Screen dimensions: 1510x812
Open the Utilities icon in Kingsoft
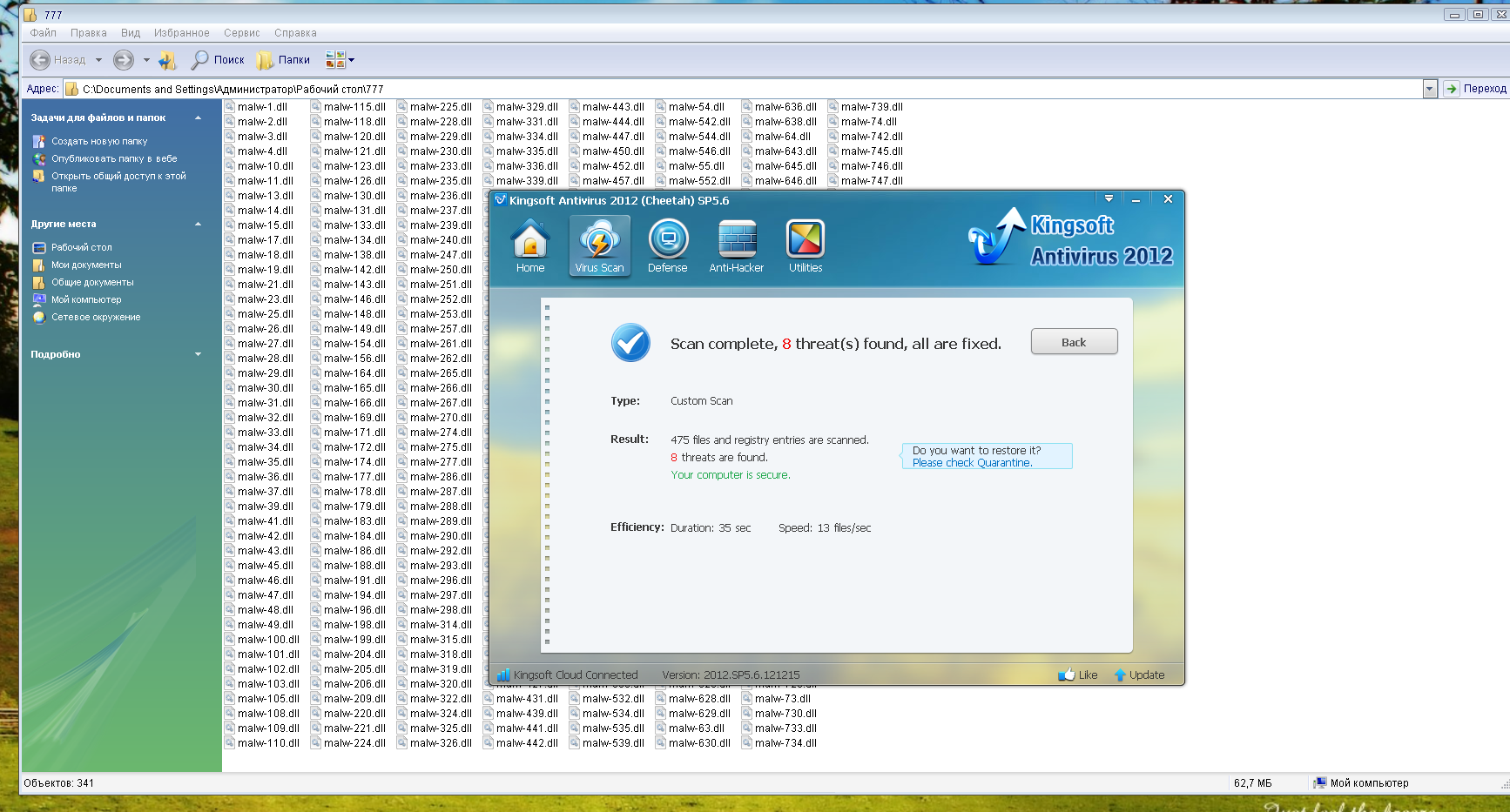click(x=806, y=245)
